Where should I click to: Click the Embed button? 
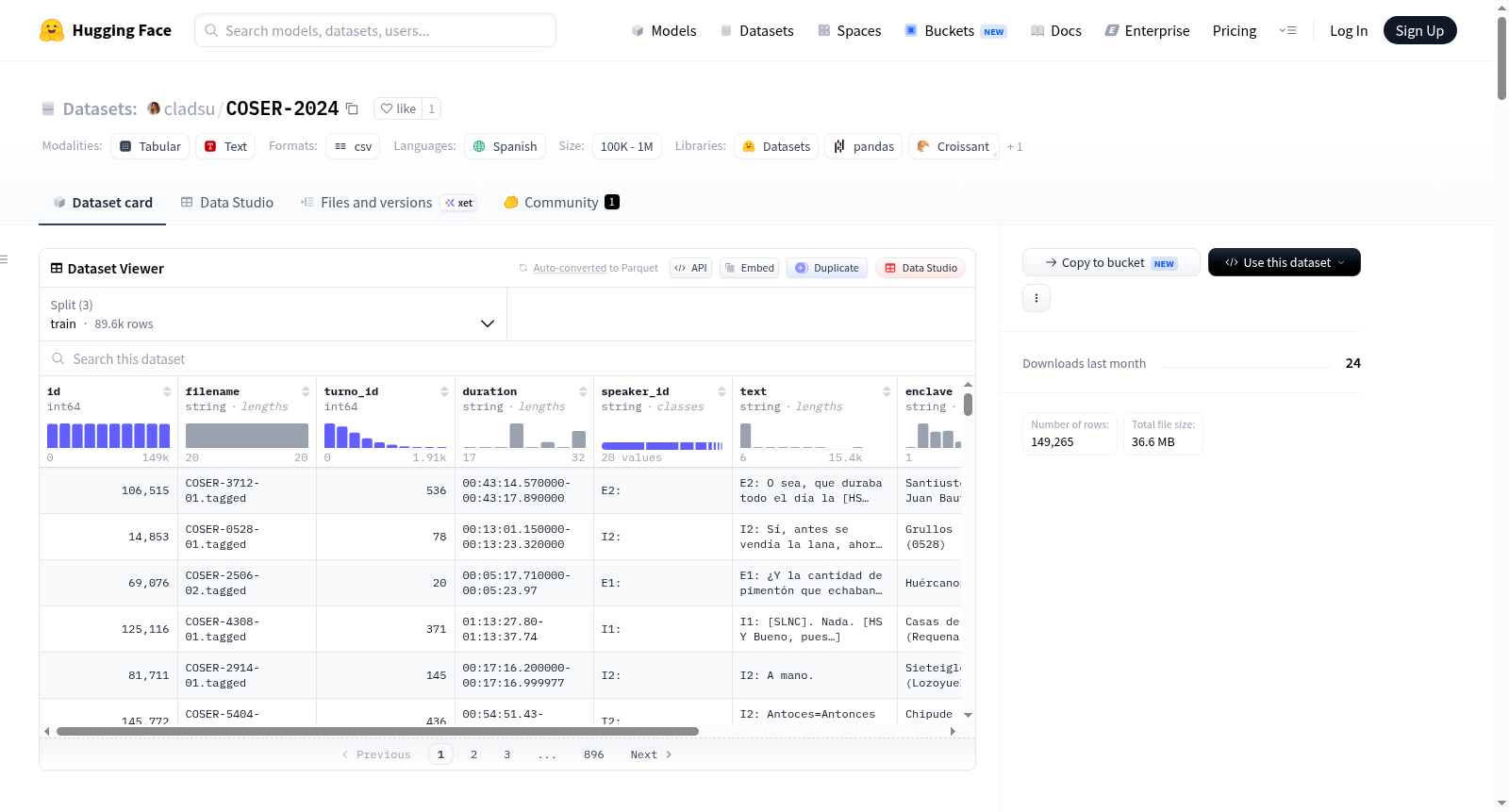tap(750, 268)
